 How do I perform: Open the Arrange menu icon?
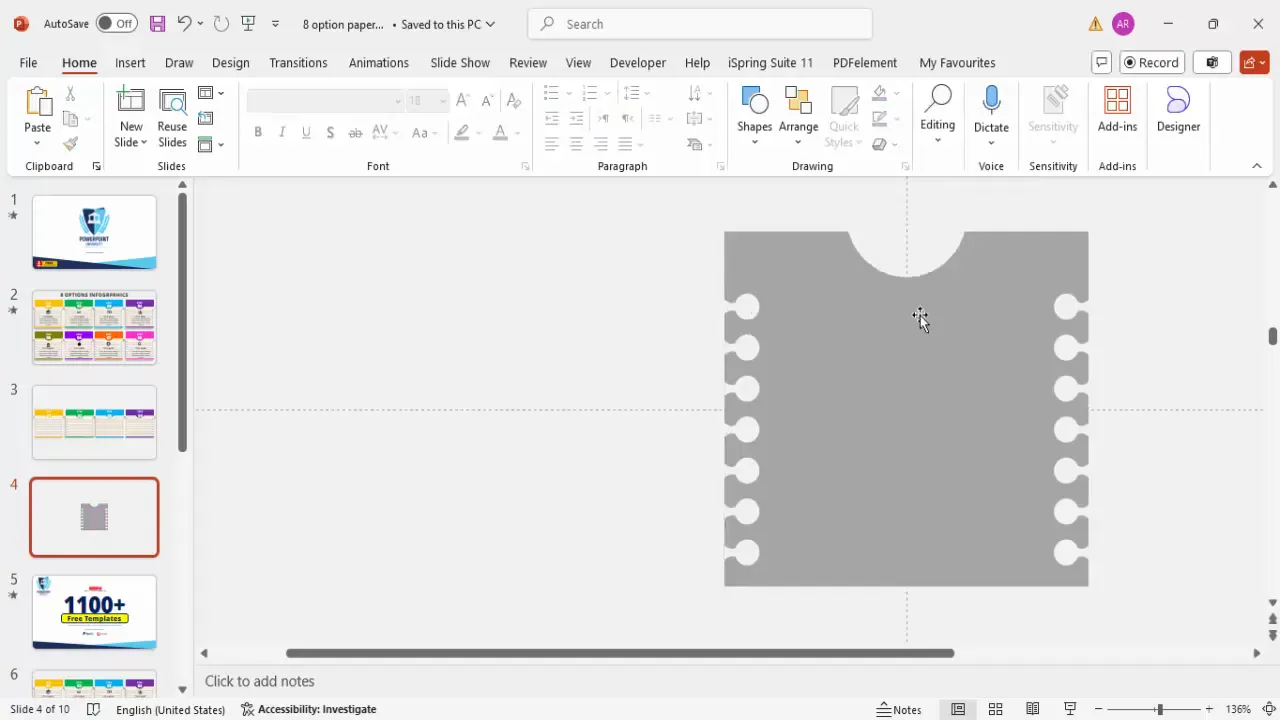(798, 101)
